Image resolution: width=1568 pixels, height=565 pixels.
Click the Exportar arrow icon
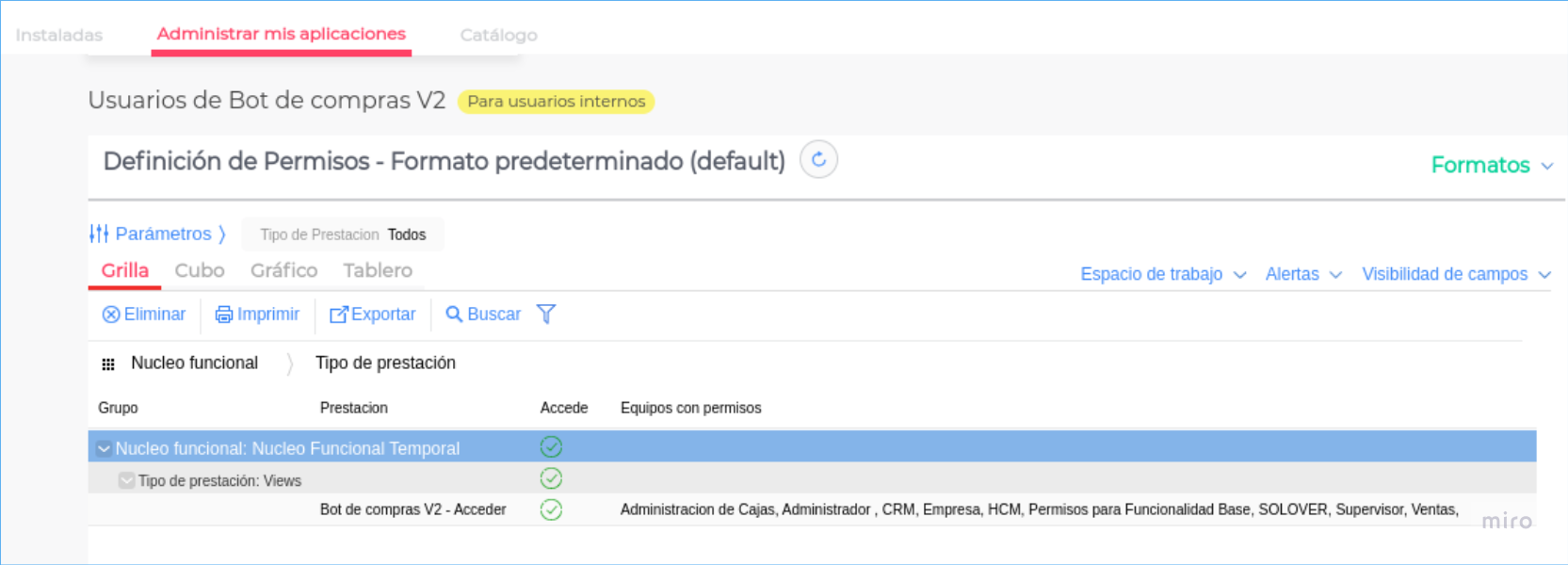tap(338, 315)
